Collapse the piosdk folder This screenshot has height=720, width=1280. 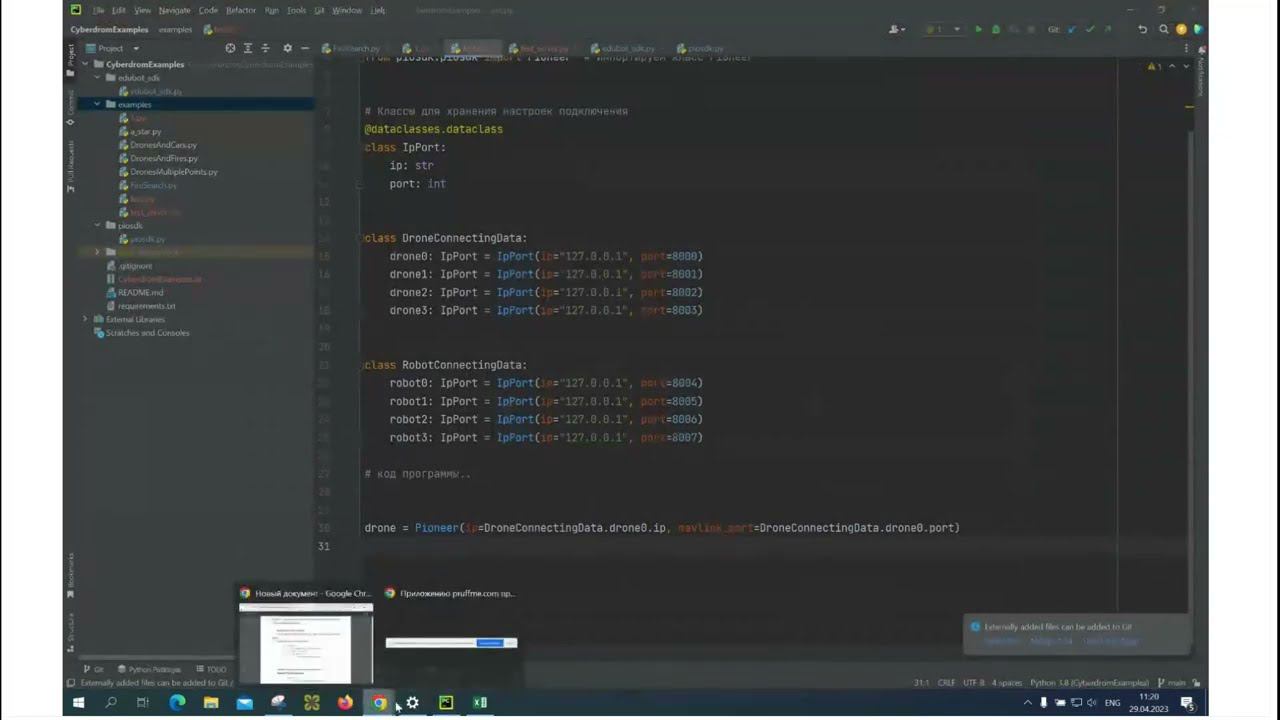click(98, 226)
